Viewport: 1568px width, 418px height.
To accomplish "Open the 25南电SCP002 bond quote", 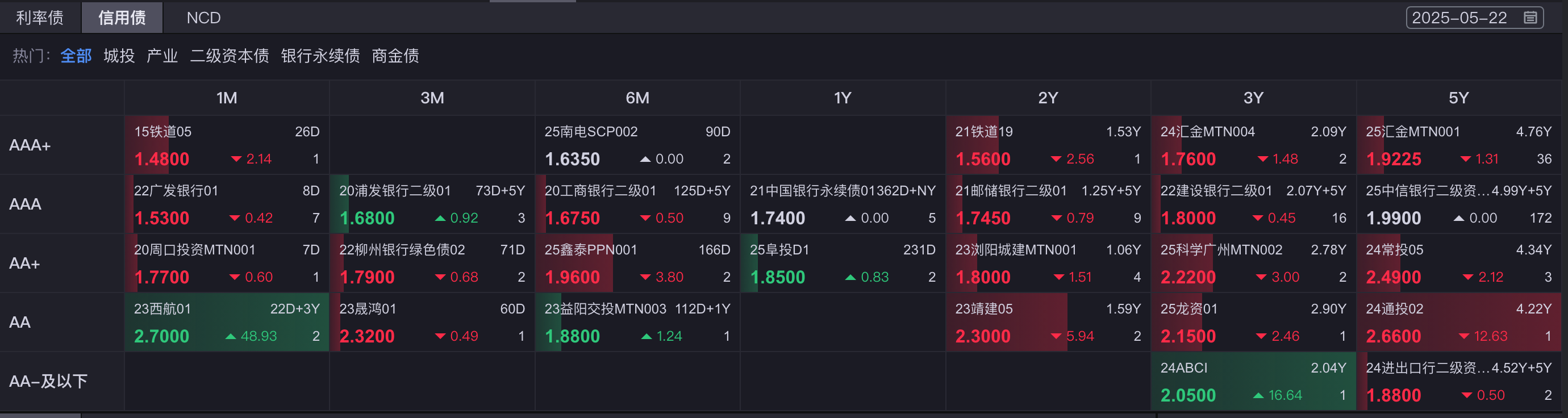I will (x=637, y=145).
